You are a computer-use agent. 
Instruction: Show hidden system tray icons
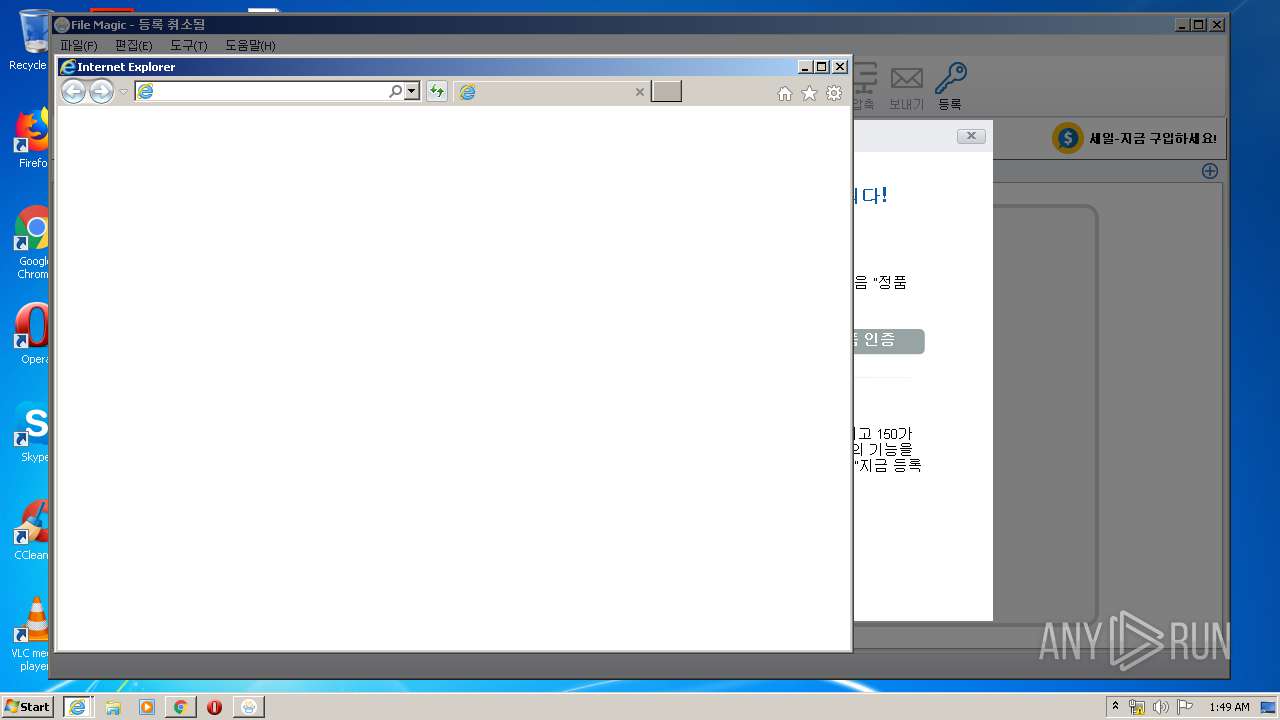pos(1116,707)
